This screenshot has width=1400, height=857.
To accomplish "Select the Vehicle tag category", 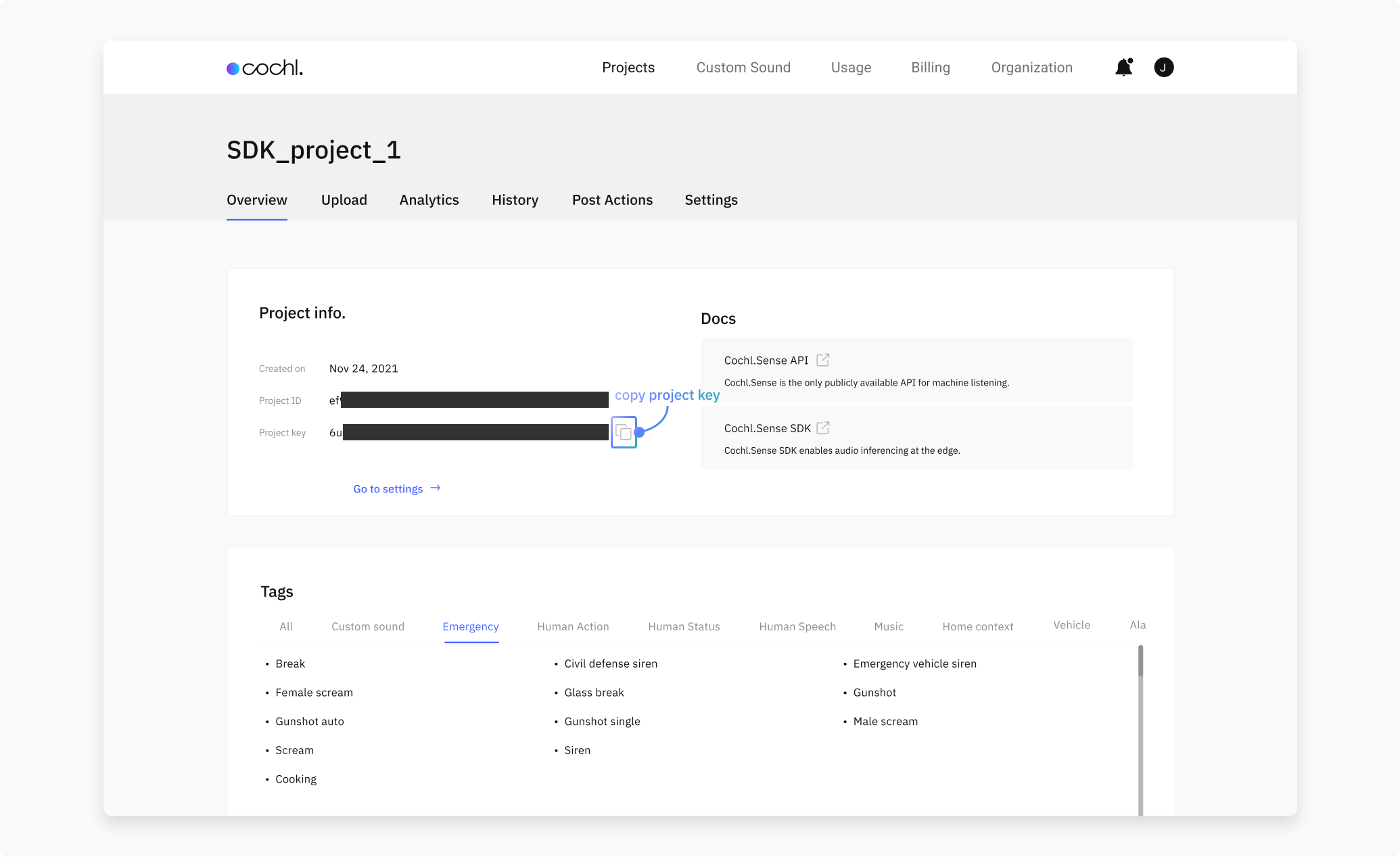I will pos(1071,625).
